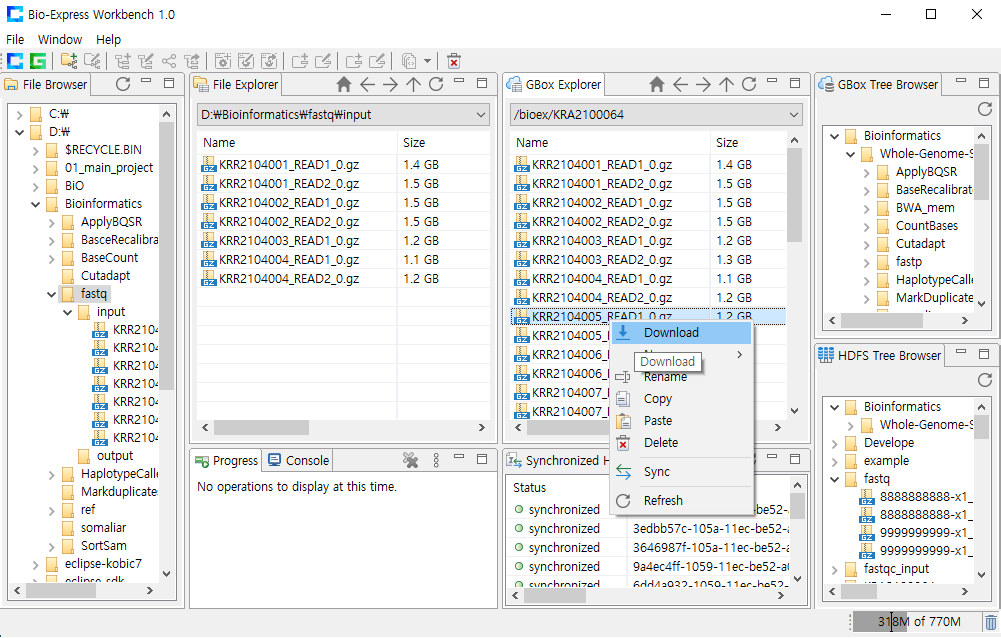Viewport: 1001px width, 638px height.
Task: Switch to the blue Bio-Express perspective icon
Action: [x=15, y=61]
